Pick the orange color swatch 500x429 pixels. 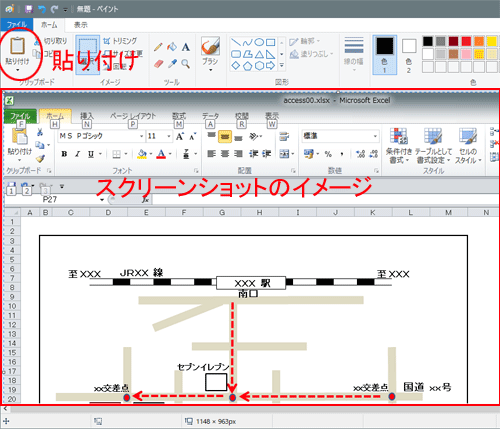[479, 41]
